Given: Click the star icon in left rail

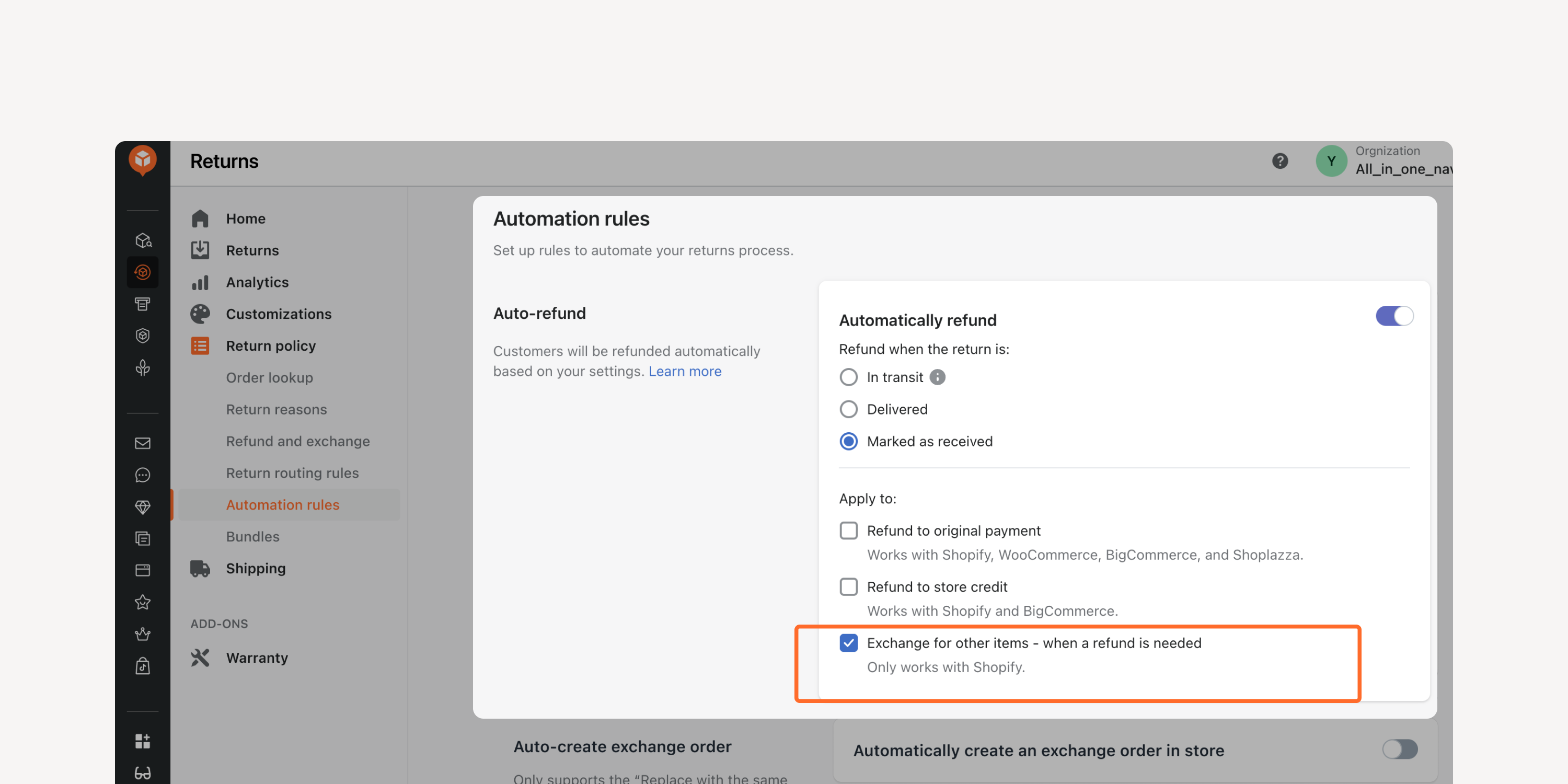Looking at the screenshot, I should click(143, 602).
